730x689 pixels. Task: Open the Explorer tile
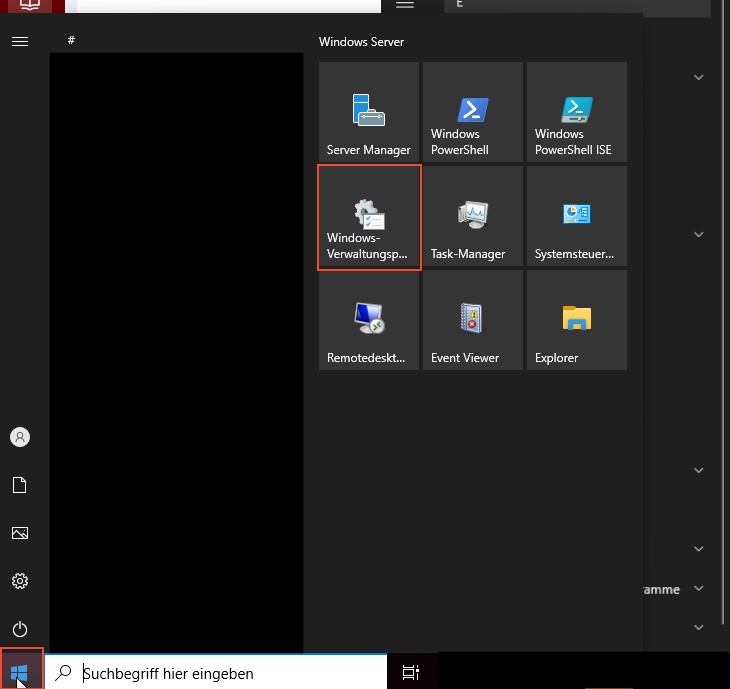coord(577,320)
